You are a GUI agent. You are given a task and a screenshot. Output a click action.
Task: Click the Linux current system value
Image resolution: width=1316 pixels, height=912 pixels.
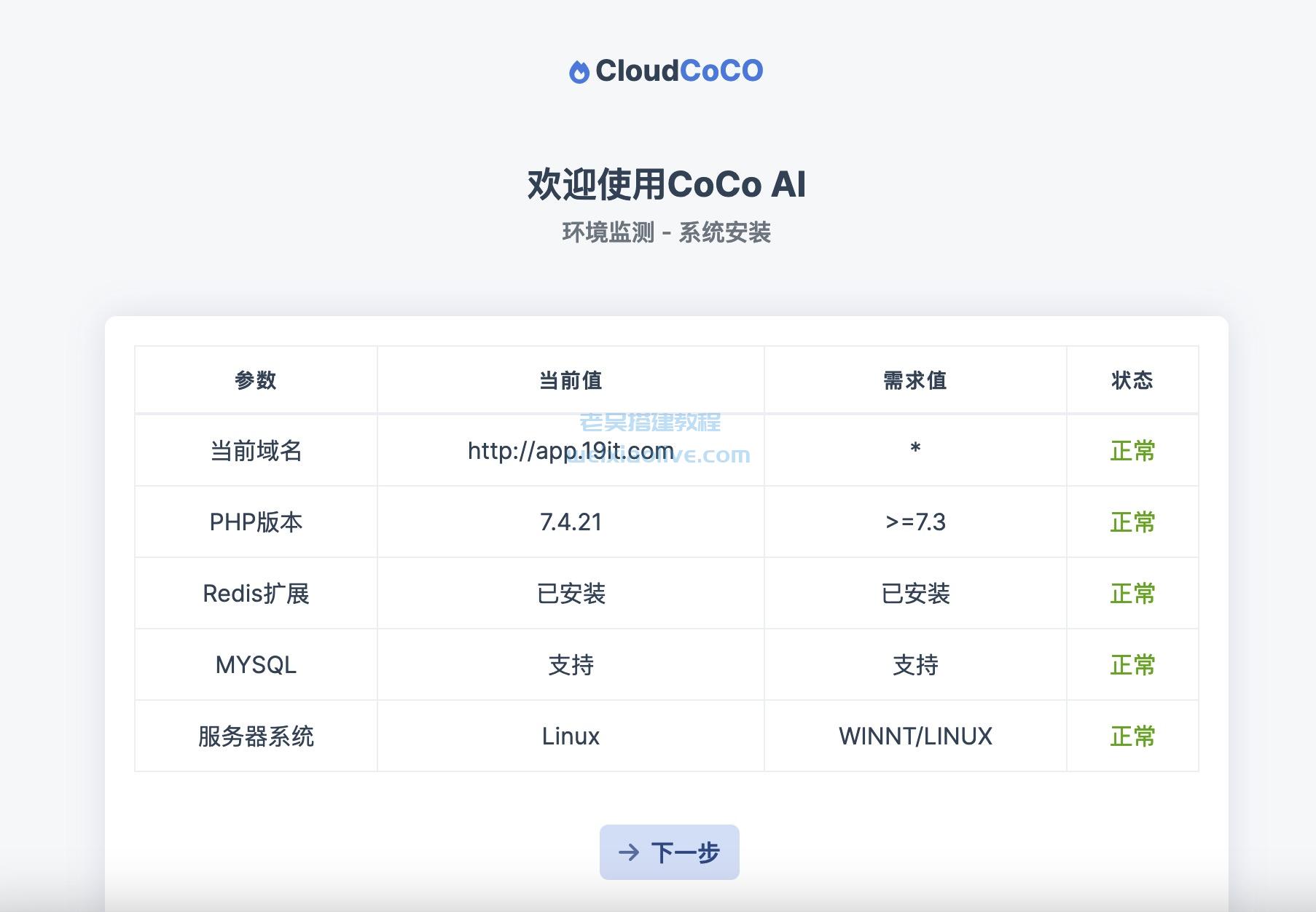point(571,736)
